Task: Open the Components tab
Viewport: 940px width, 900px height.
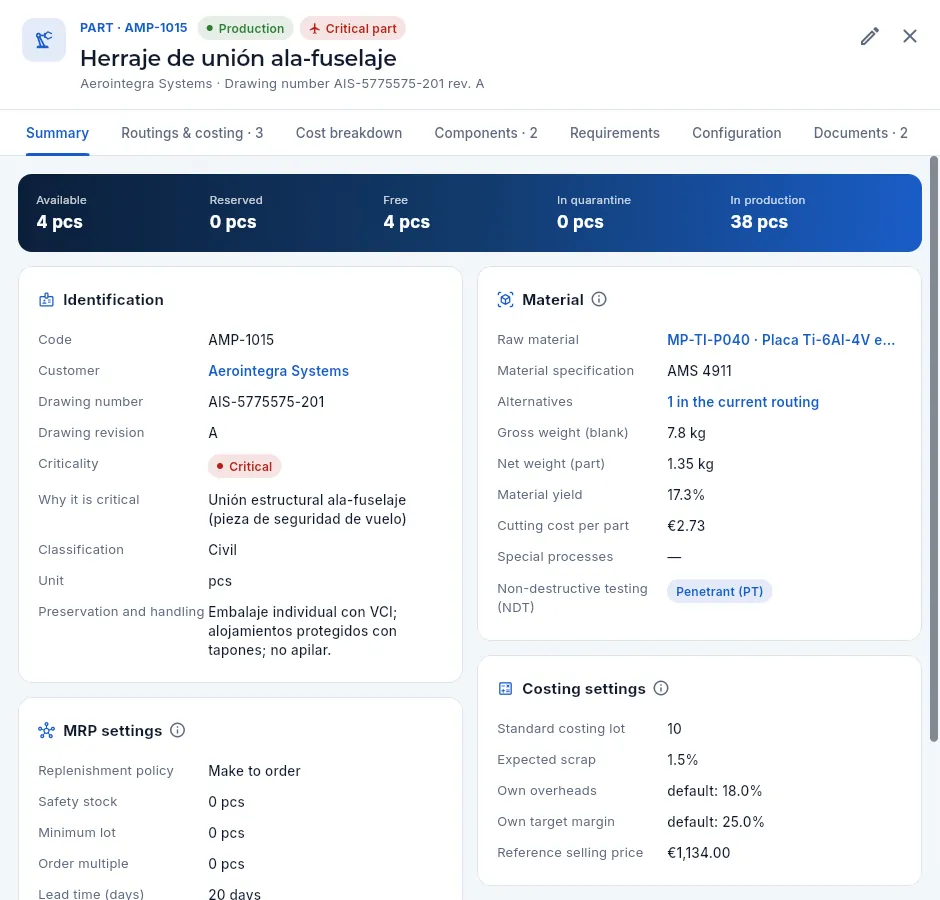Action: coord(486,133)
